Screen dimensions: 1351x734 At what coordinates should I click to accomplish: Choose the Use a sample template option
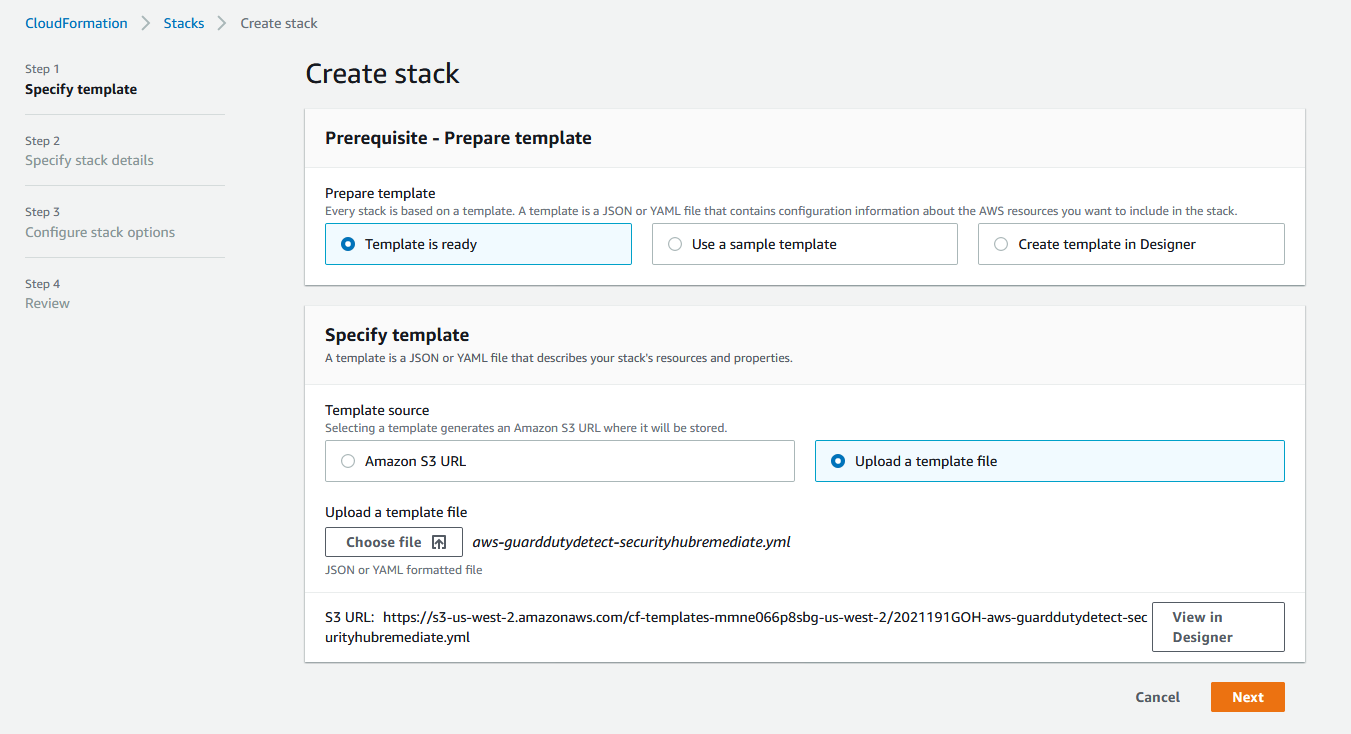[805, 244]
